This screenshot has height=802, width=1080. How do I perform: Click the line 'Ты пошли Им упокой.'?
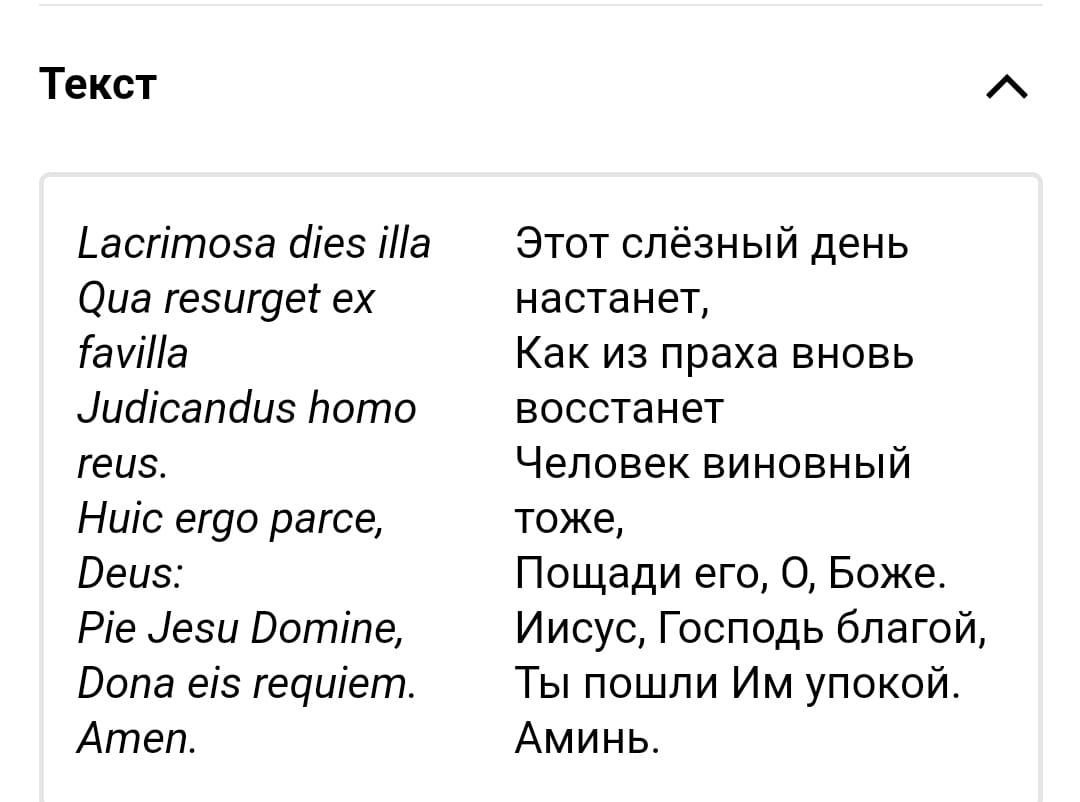(738, 685)
